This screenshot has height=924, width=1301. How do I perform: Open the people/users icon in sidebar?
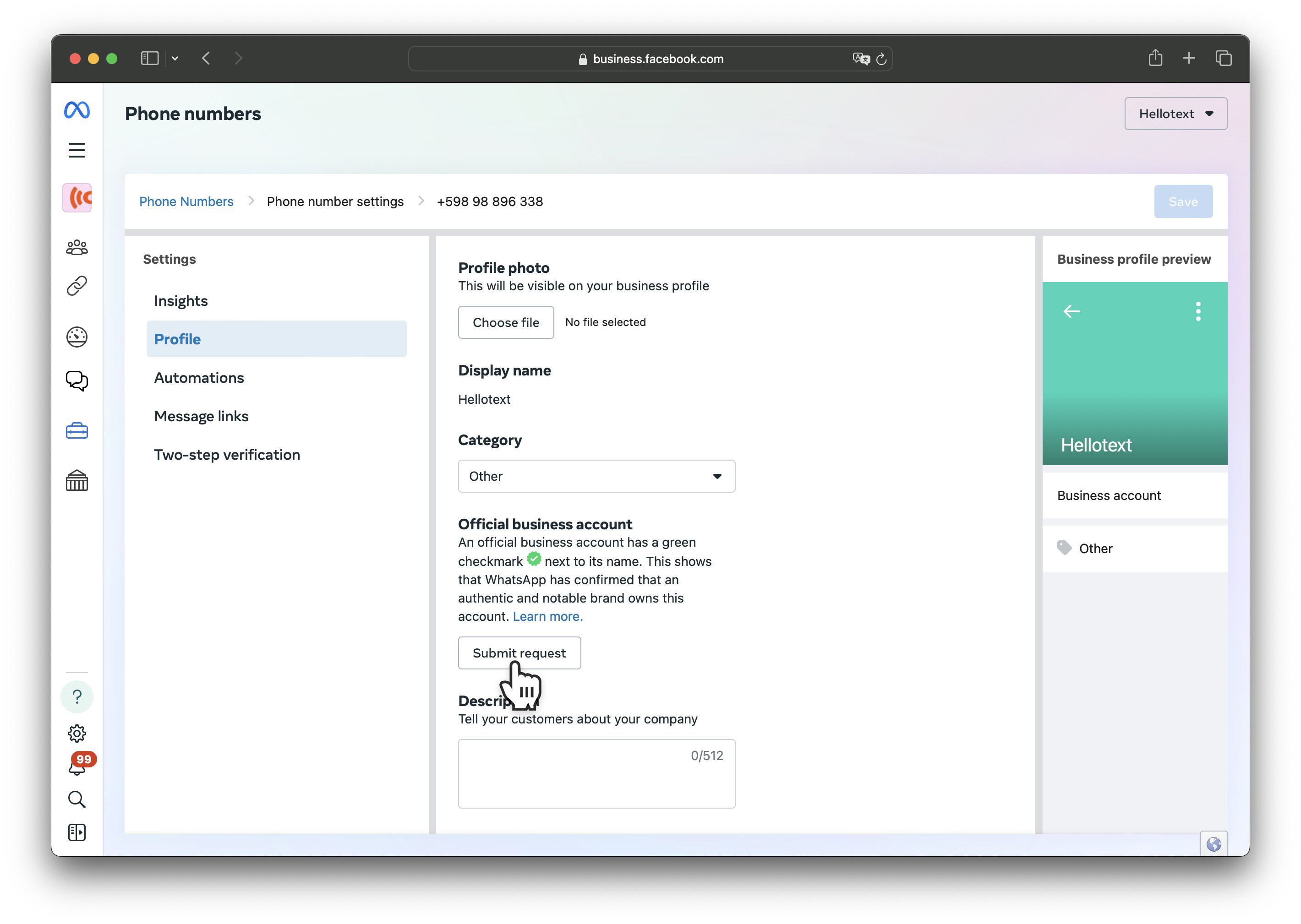pyautogui.click(x=77, y=247)
